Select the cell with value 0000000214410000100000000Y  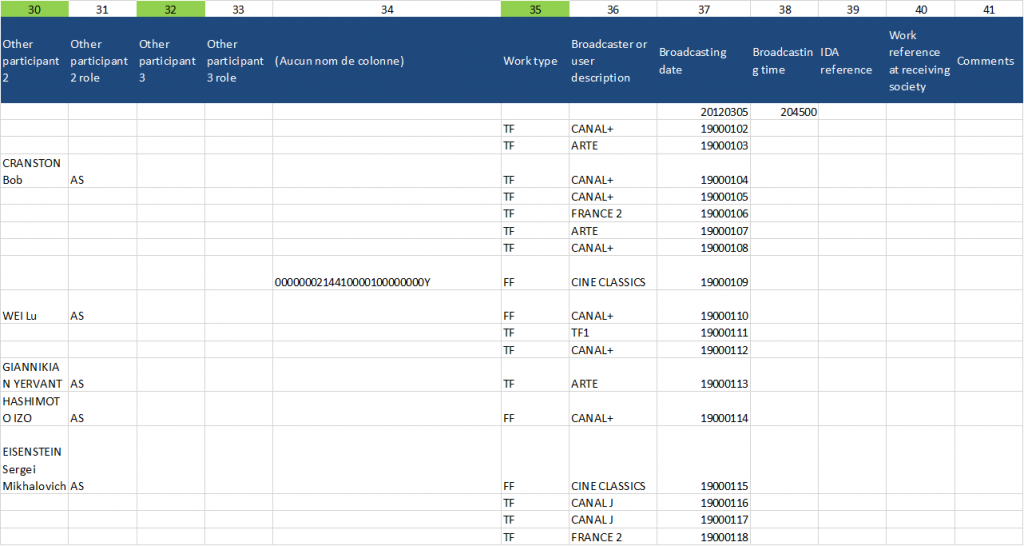(x=386, y=282)
